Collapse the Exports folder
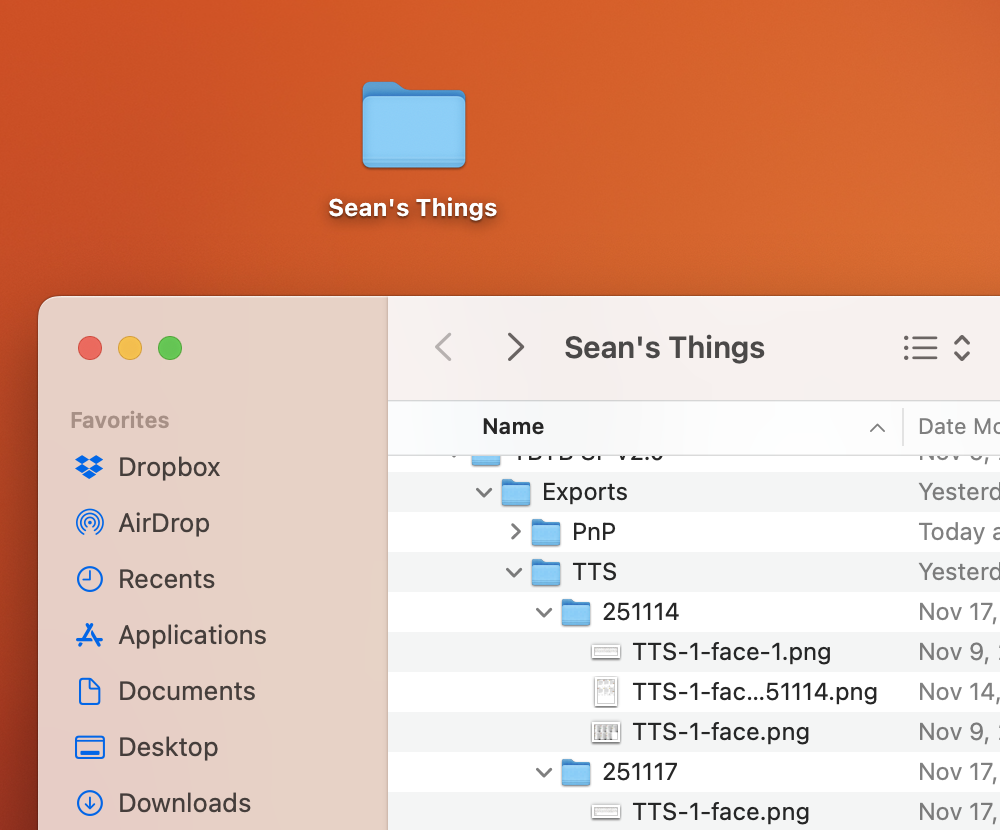 (484, 492)
